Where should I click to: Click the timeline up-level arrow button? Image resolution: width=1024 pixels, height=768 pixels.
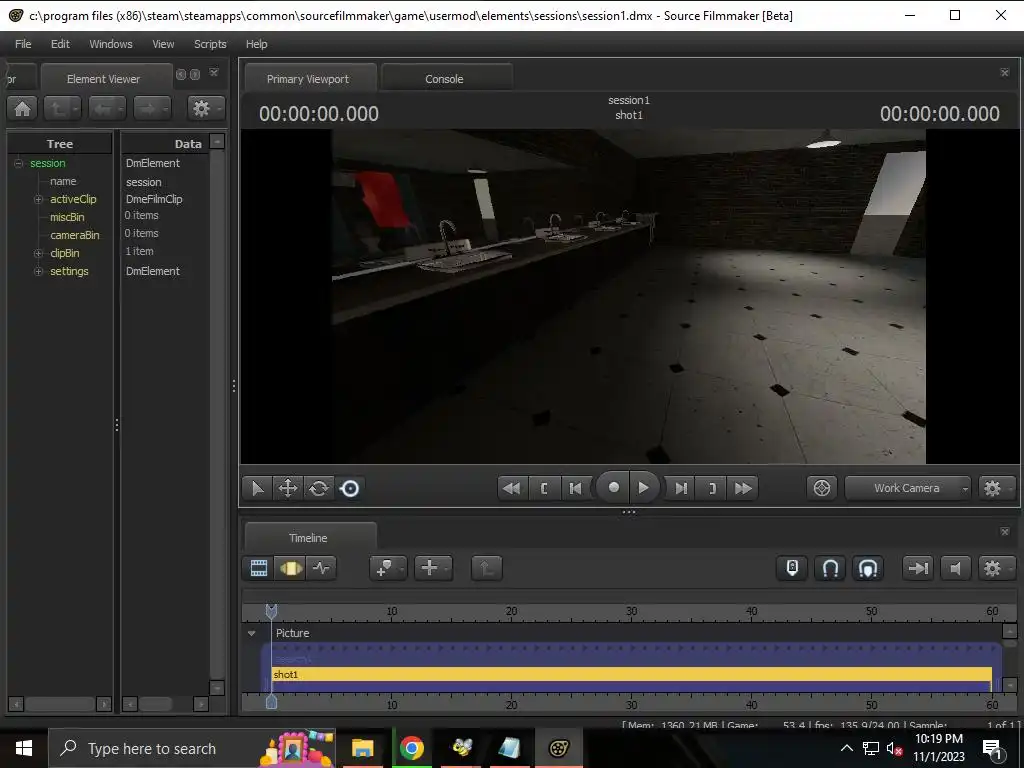487,568
